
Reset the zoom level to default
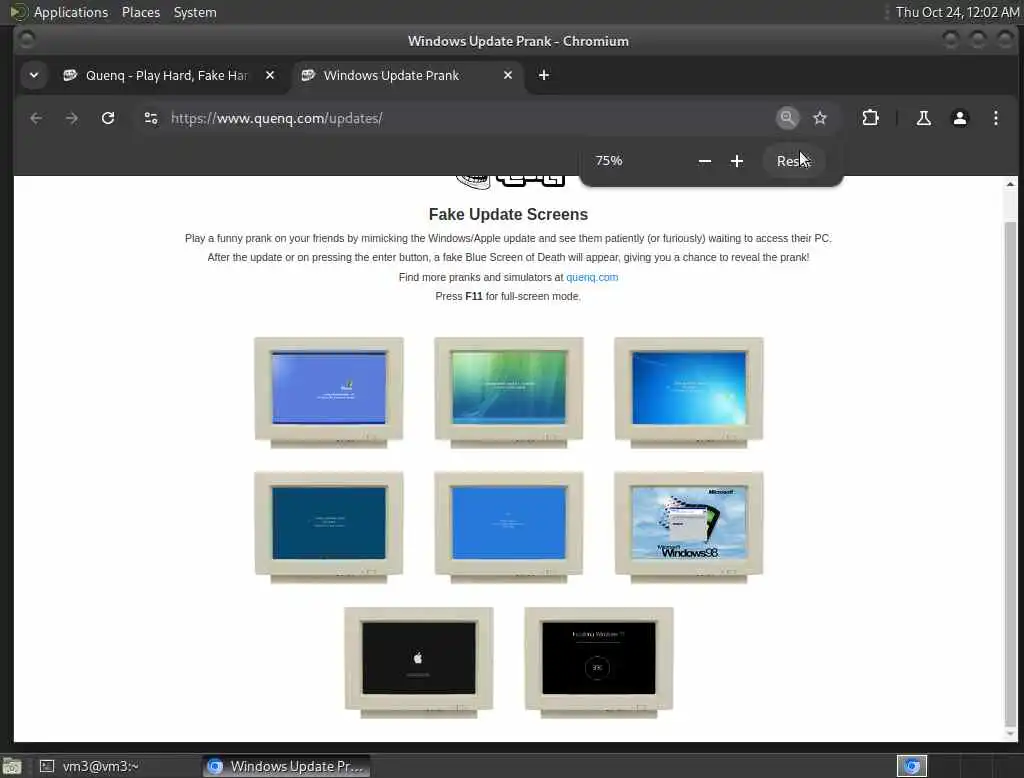click(x=794, y=161)
